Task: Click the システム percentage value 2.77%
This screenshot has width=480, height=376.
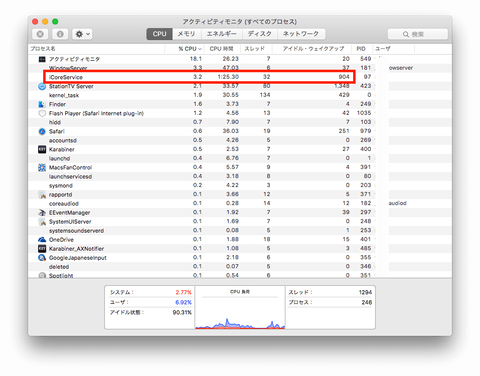Action: coord(183,292)
